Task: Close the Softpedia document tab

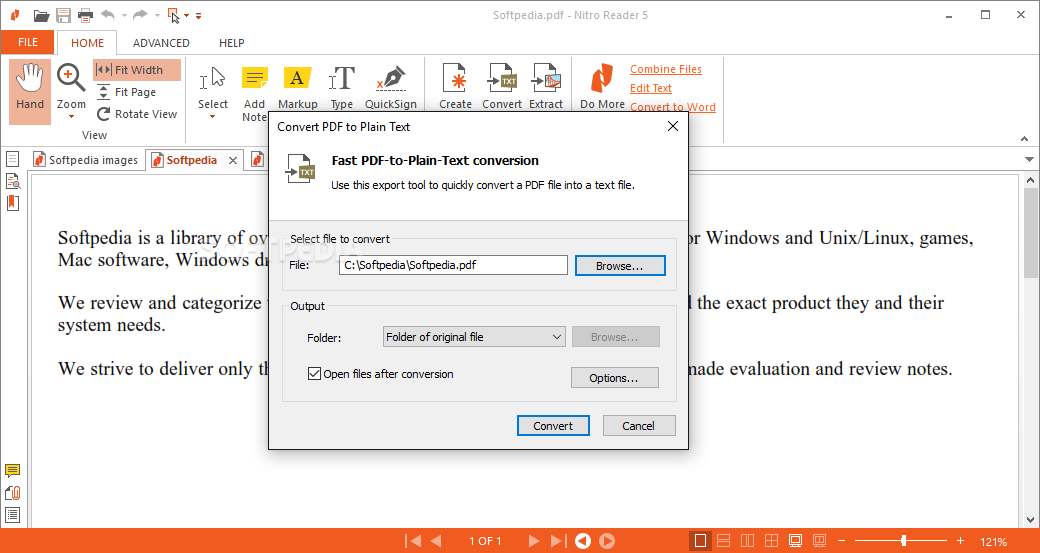Action: 233,160
